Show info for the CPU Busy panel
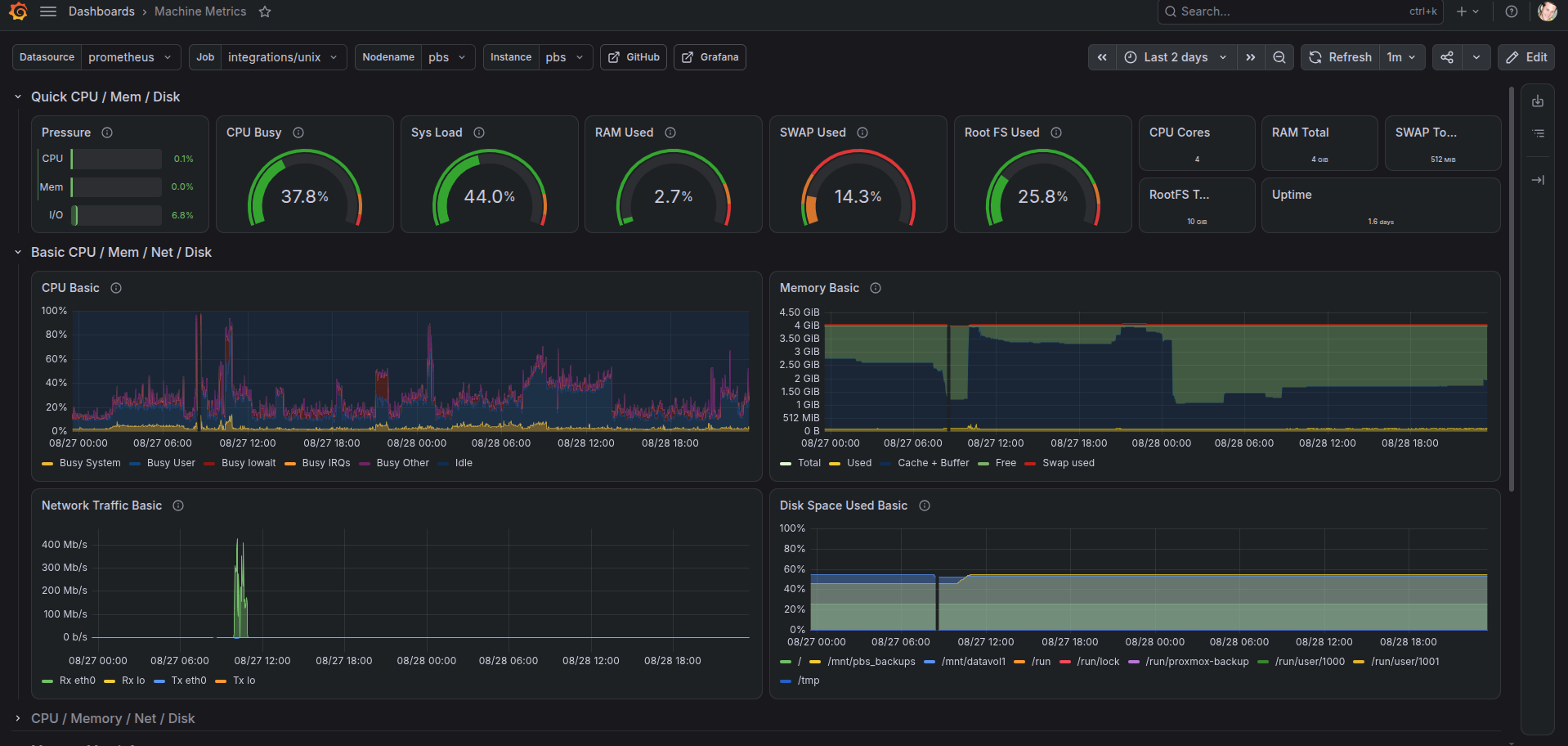This screenshot has width=1568, height=746. pyautogui.click(x=298, y=133)
